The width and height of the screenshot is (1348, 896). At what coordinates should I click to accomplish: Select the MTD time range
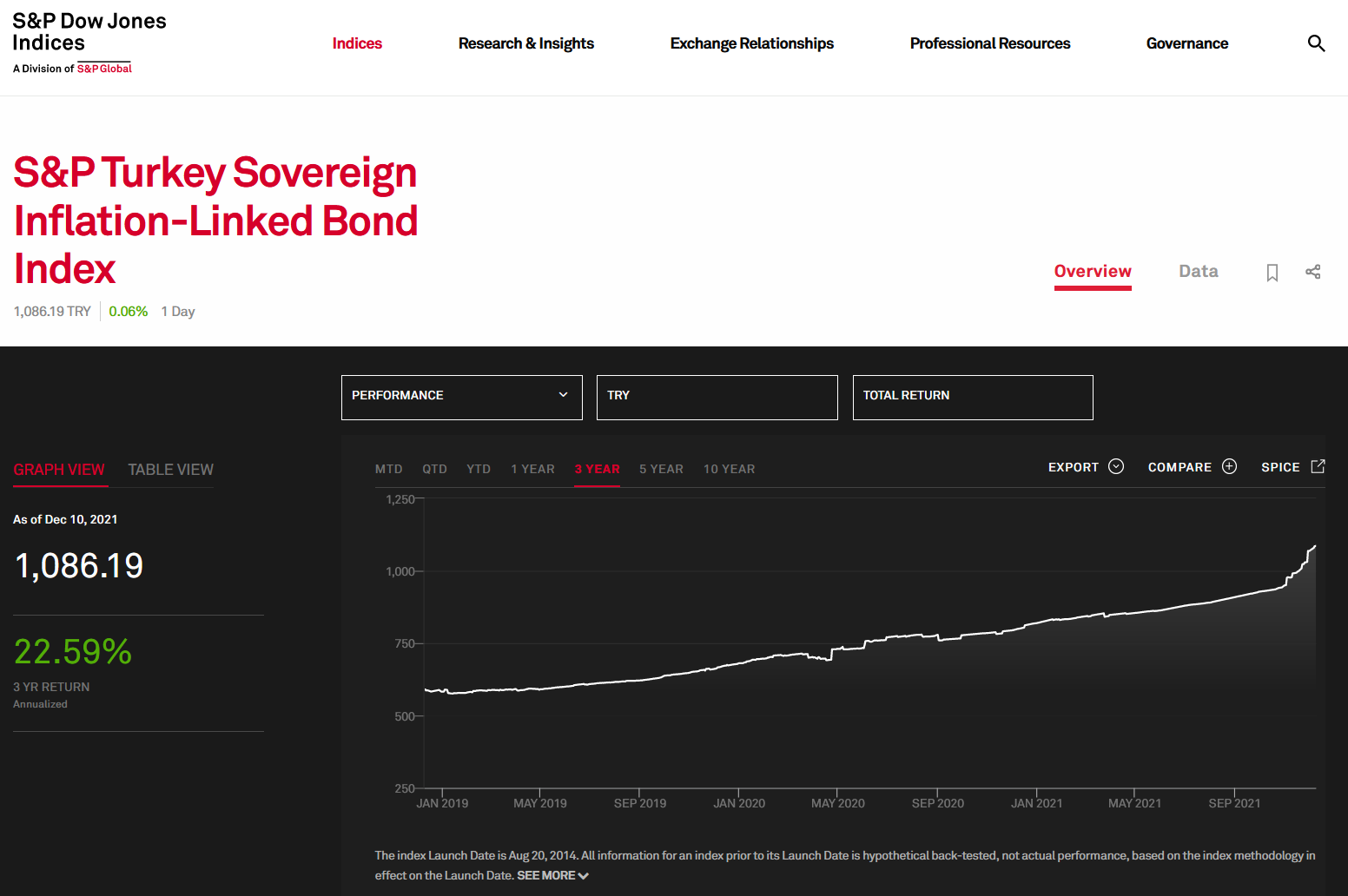(x=389, y=469)
